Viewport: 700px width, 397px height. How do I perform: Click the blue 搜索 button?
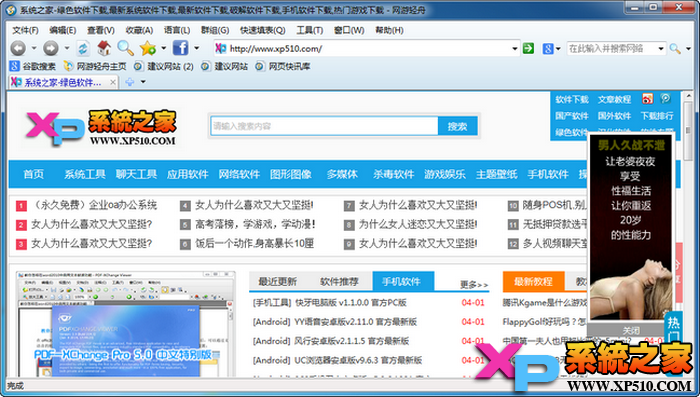tap(458, 126)
